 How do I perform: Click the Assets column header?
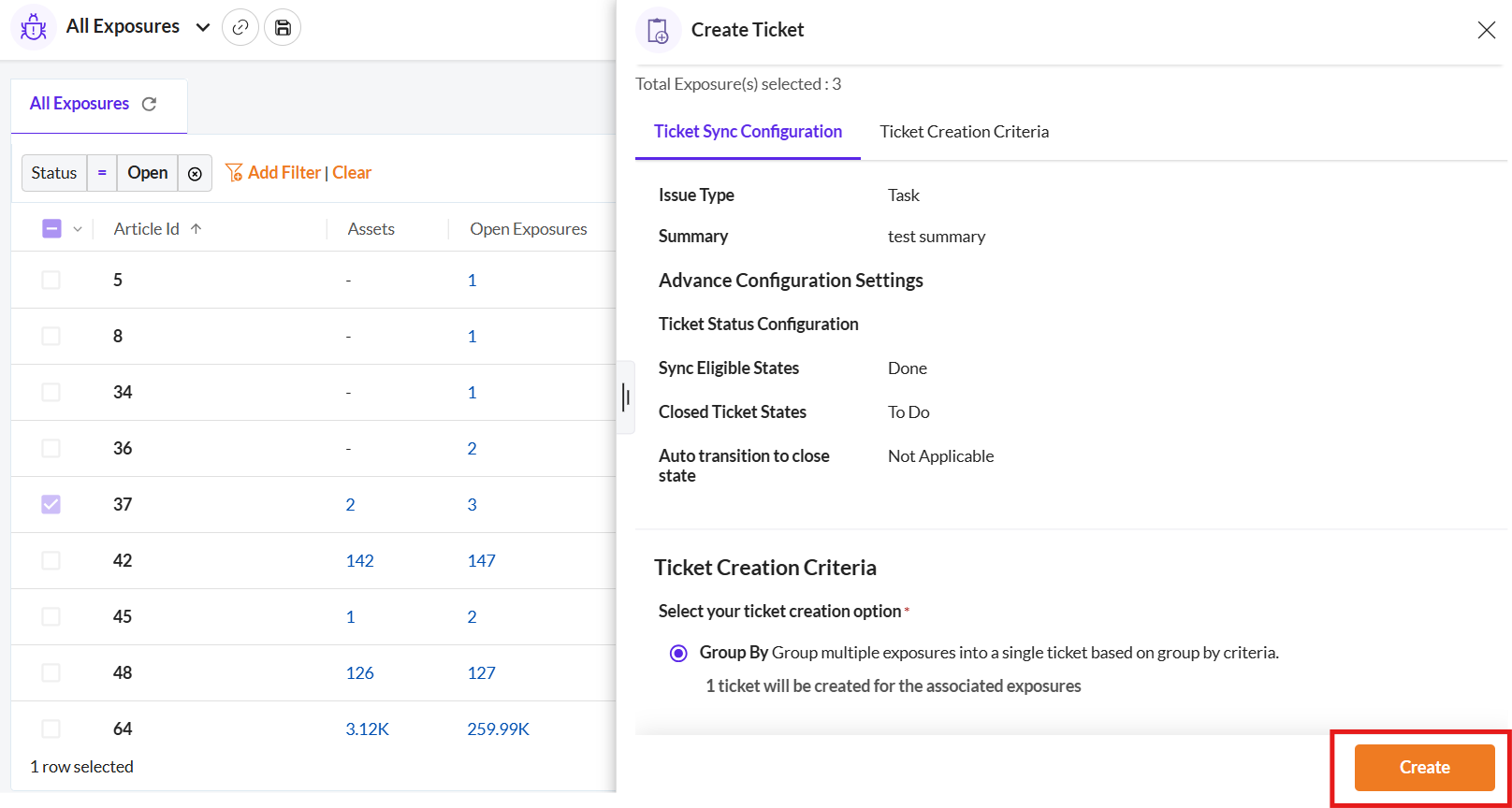(371, 229)
